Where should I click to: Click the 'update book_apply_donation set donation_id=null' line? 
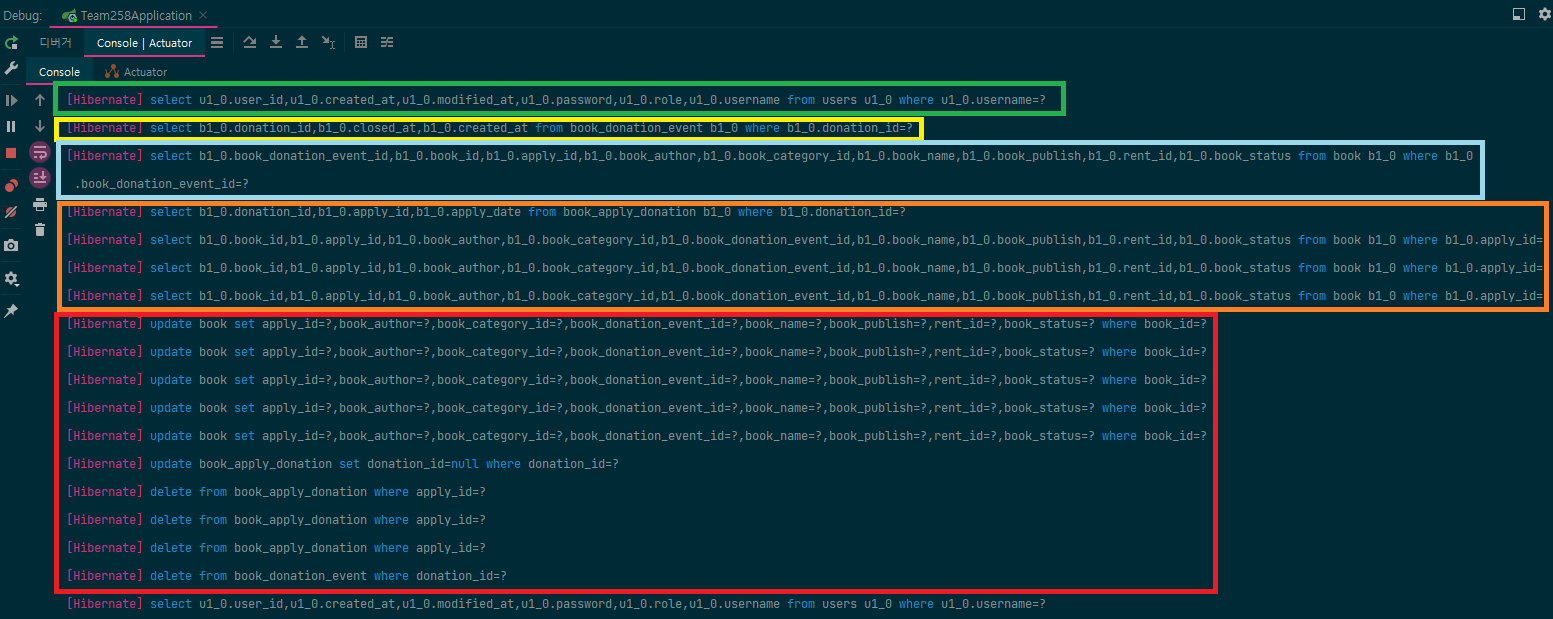click(343, 464)
